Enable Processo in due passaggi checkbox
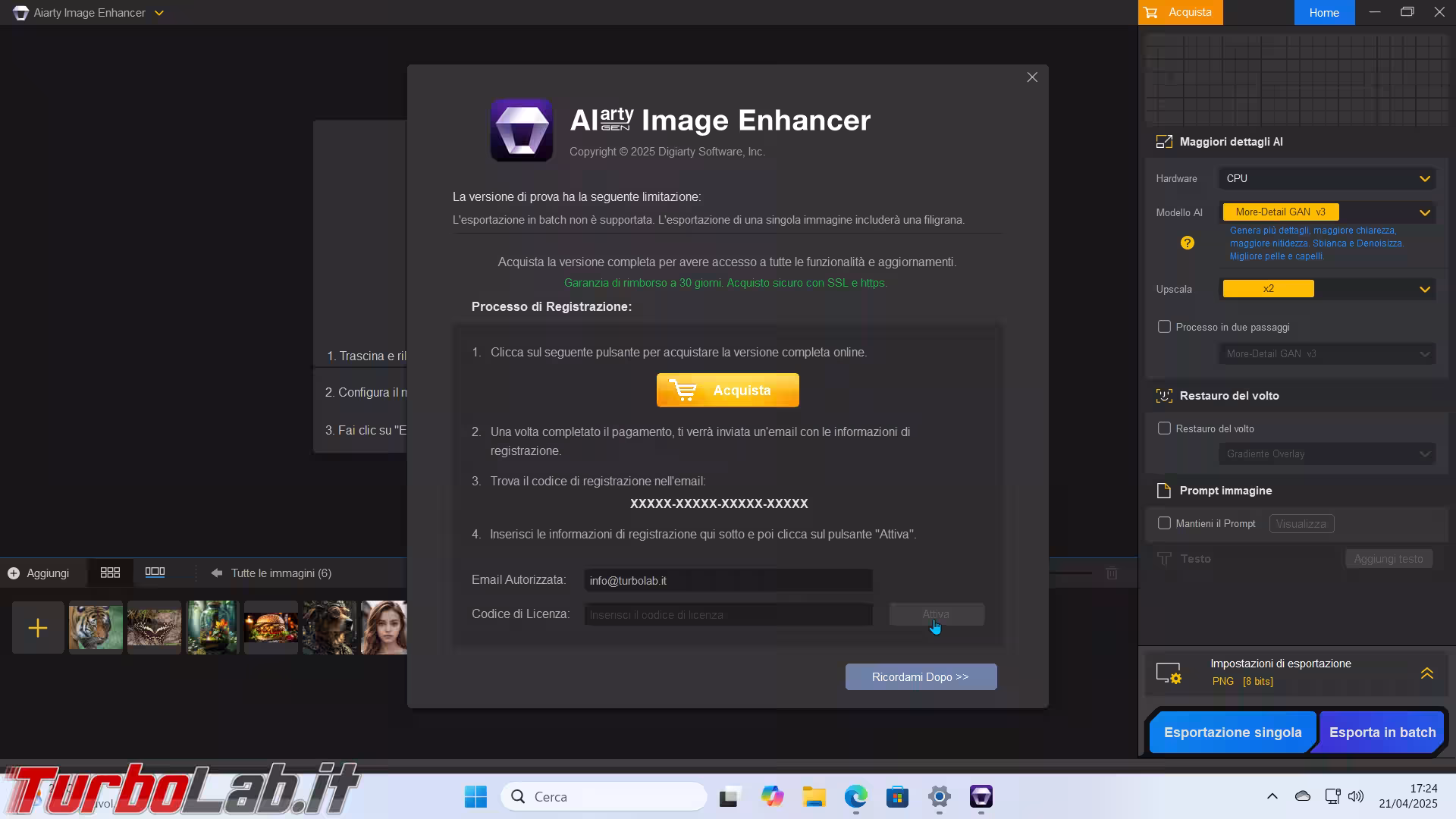 [x=1164, y=327]
